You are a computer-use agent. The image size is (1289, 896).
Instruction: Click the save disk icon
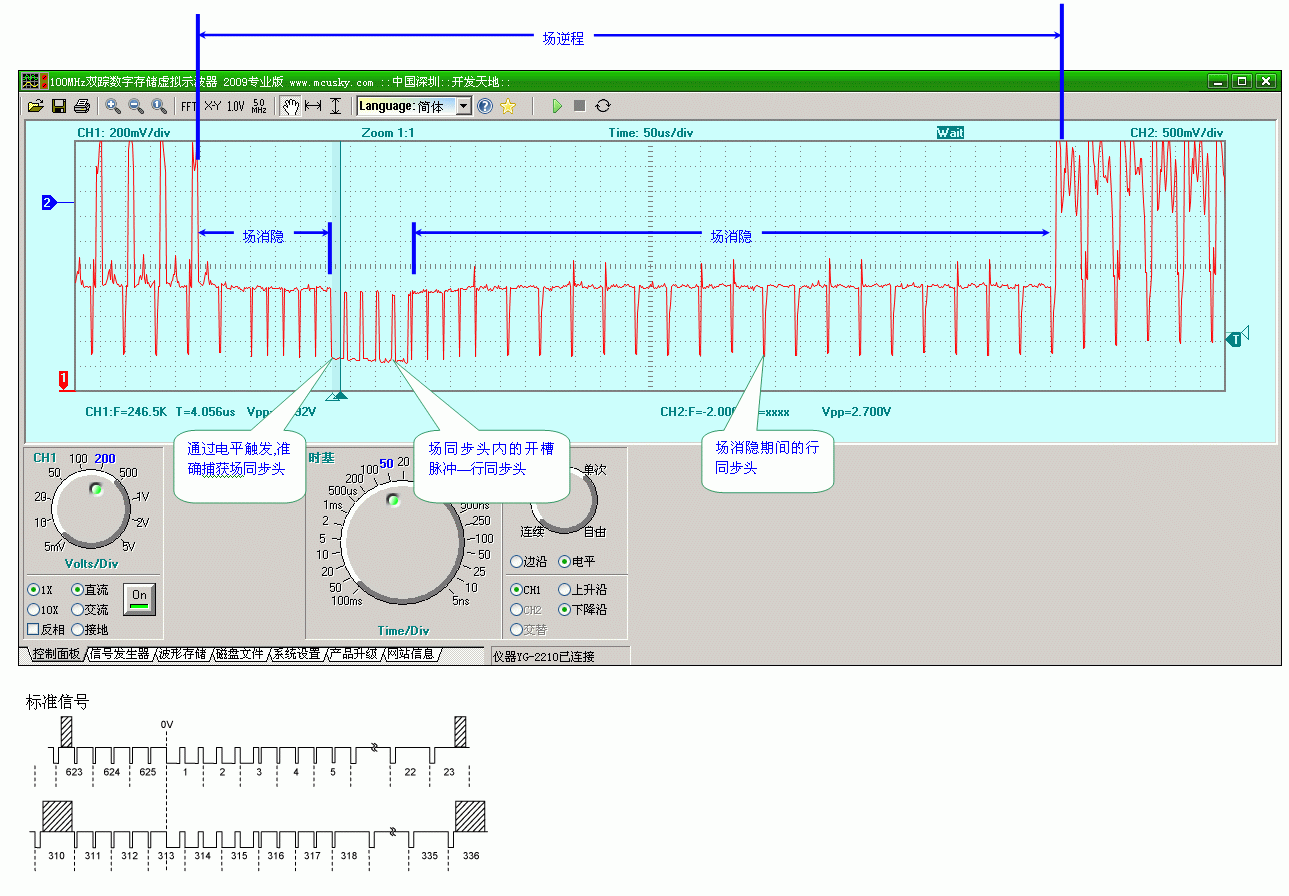click(x=59, y=106)
